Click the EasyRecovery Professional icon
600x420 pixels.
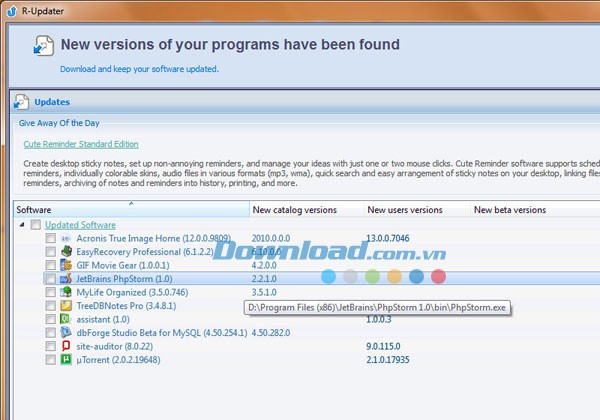click(66, 252)
